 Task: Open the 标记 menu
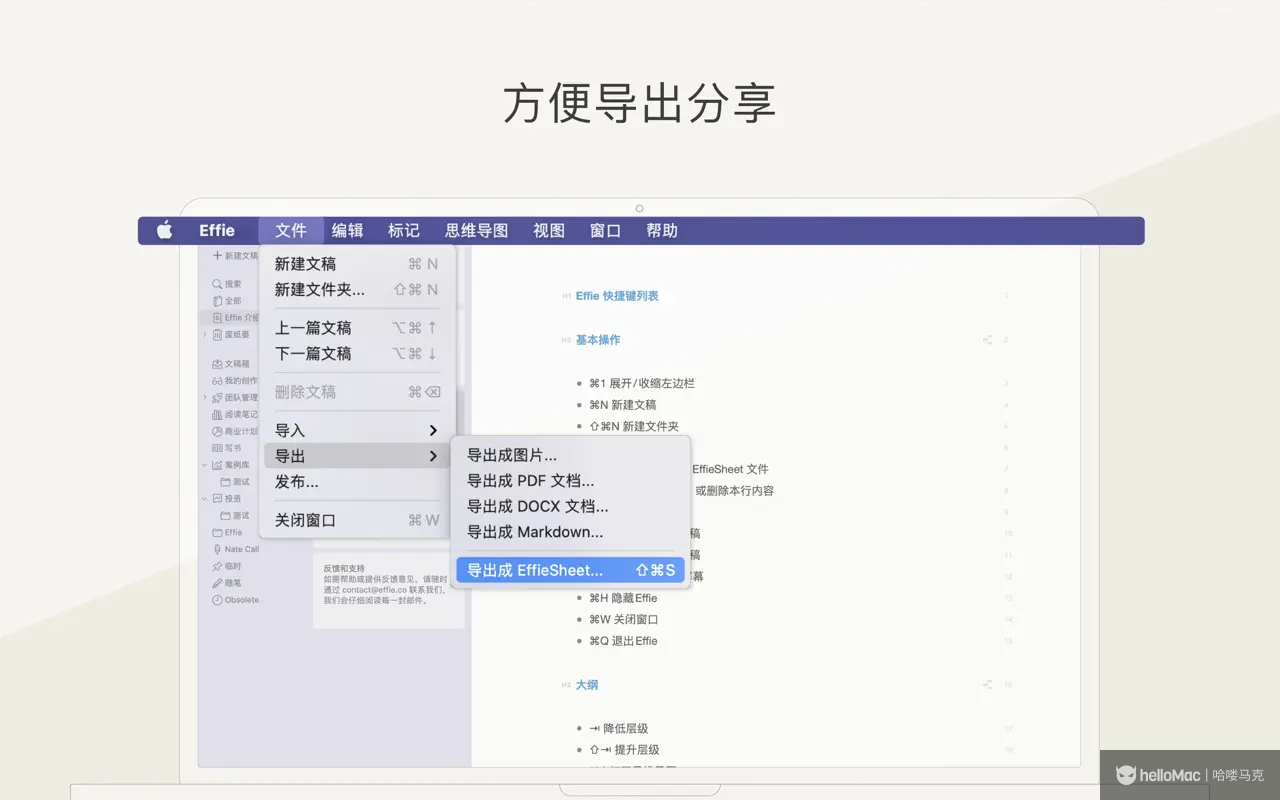[404, 231]
